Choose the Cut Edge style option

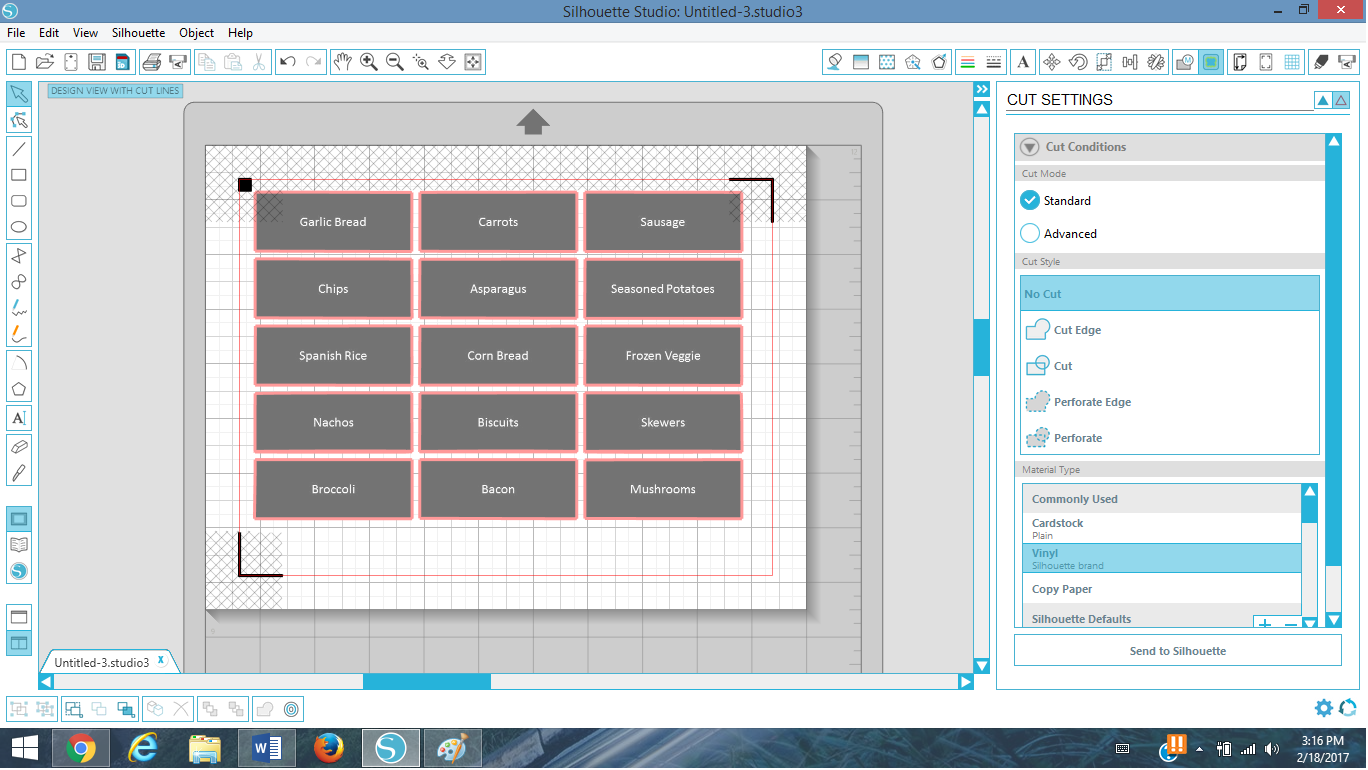coord(1170,329)
